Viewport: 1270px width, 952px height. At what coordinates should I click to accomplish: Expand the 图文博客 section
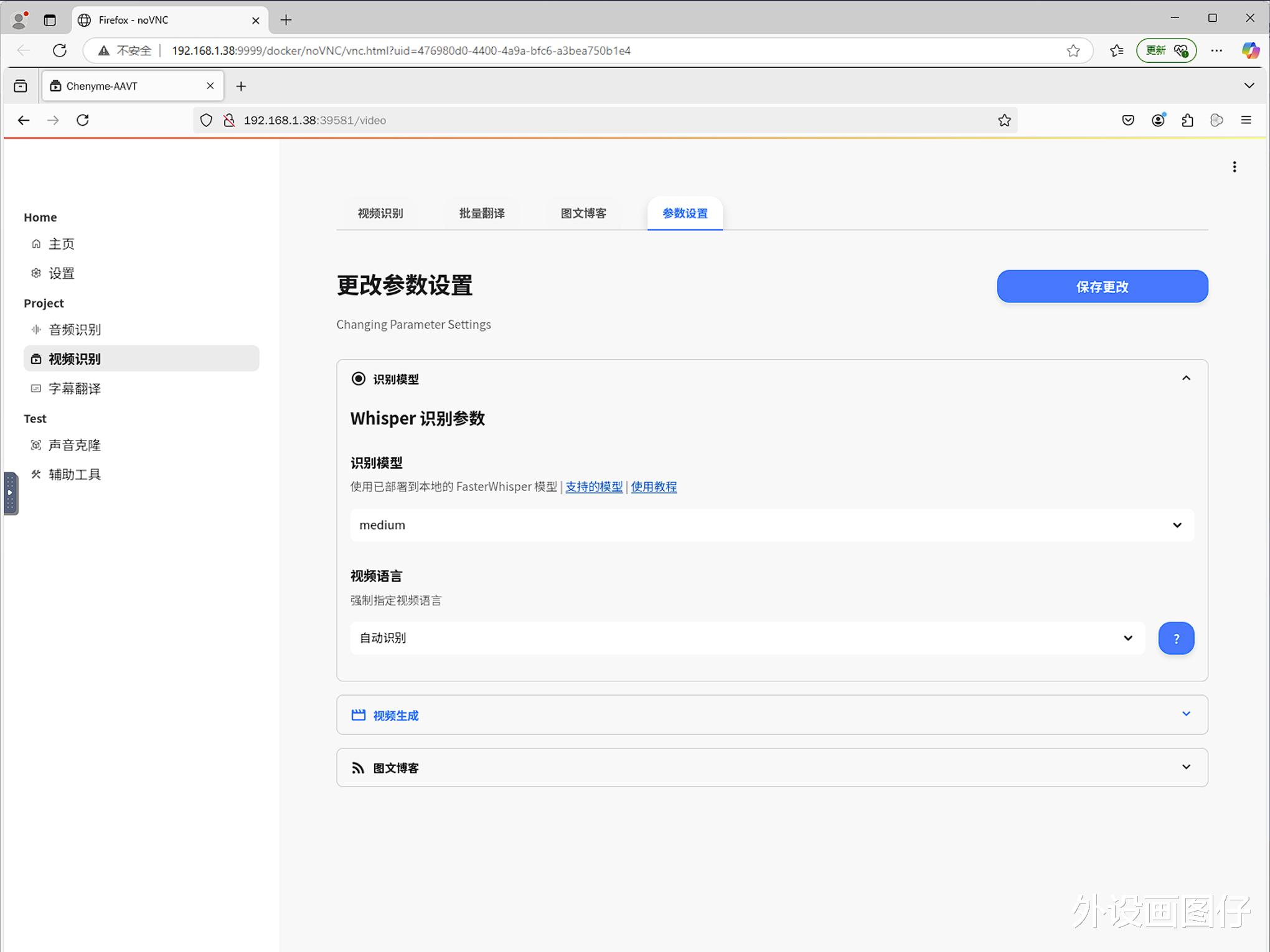click(x=1185, y=767)
